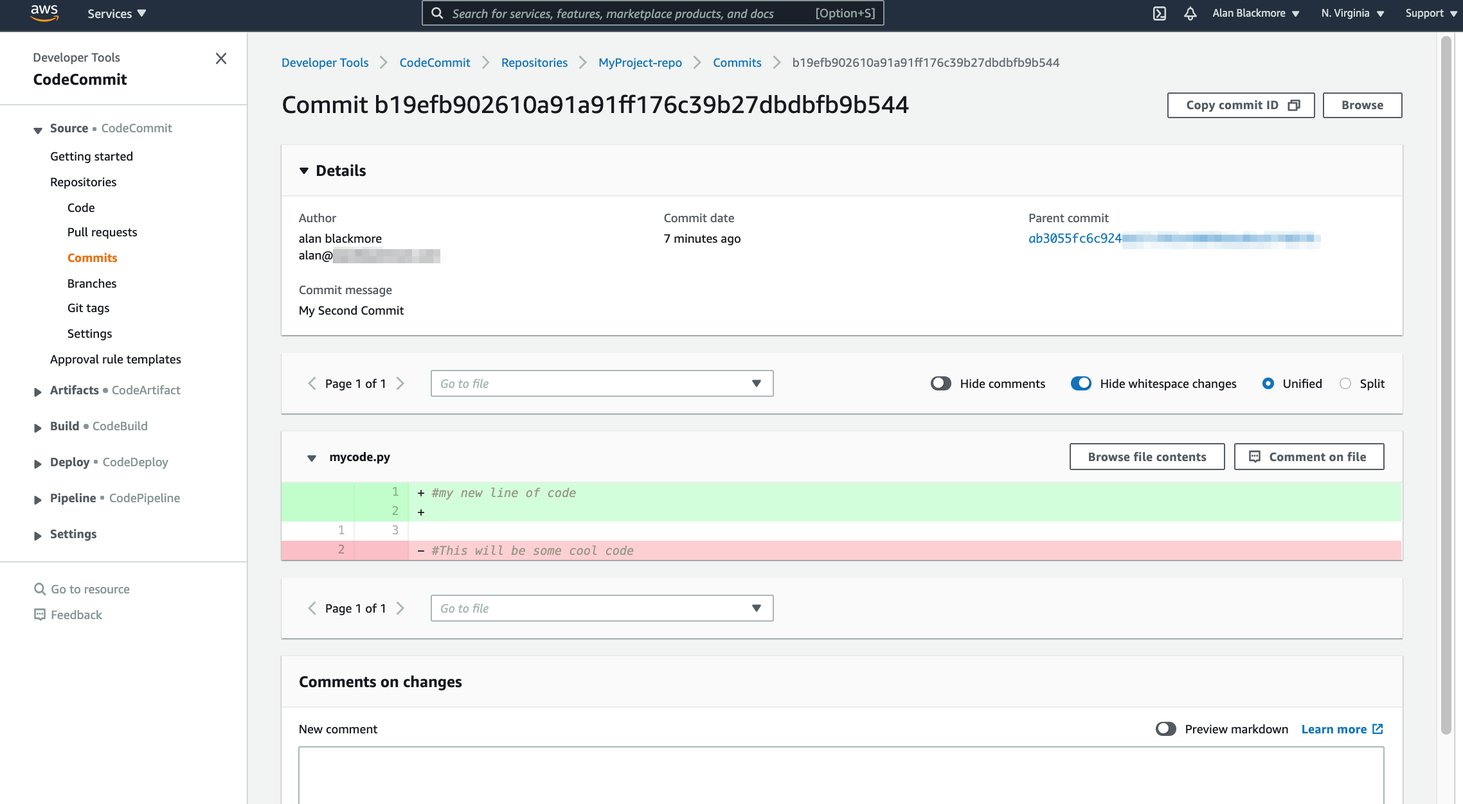Open AWS CloudShell from the top bar
The image size is (1463, 804).
click(1158, 14)
